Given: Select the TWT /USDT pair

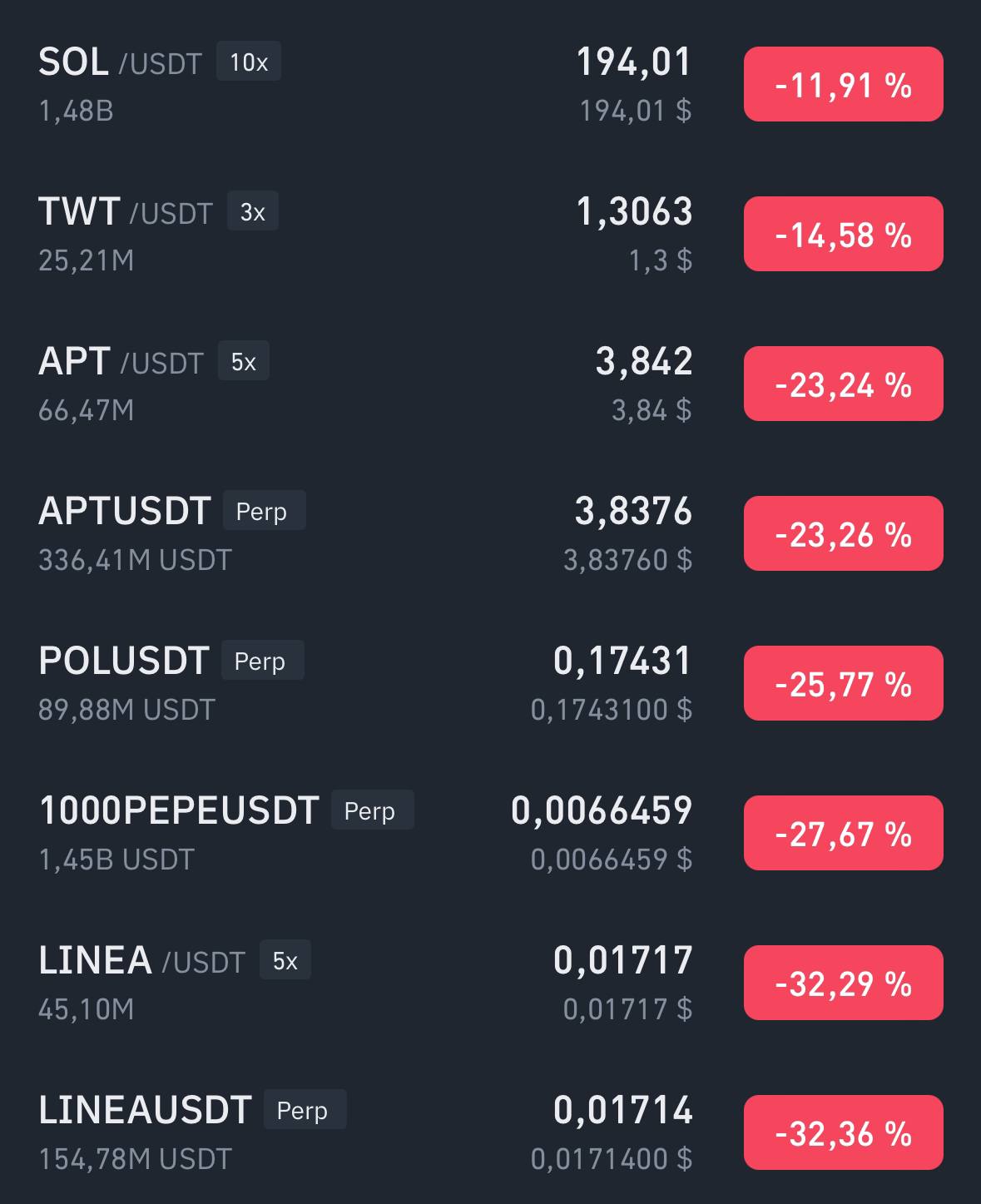Looking at the screenshot, I should pyautogui.click(x=490, y=234).
